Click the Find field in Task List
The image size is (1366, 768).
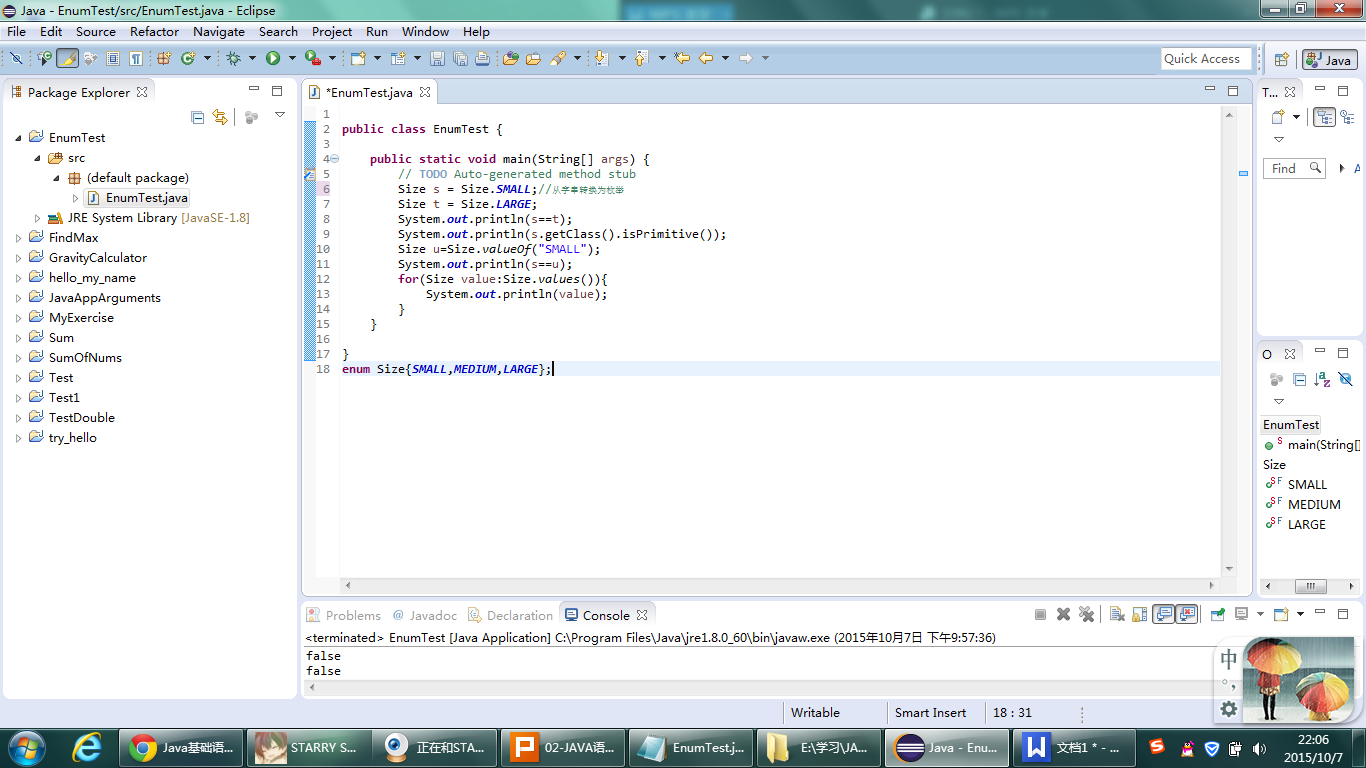1294,168
